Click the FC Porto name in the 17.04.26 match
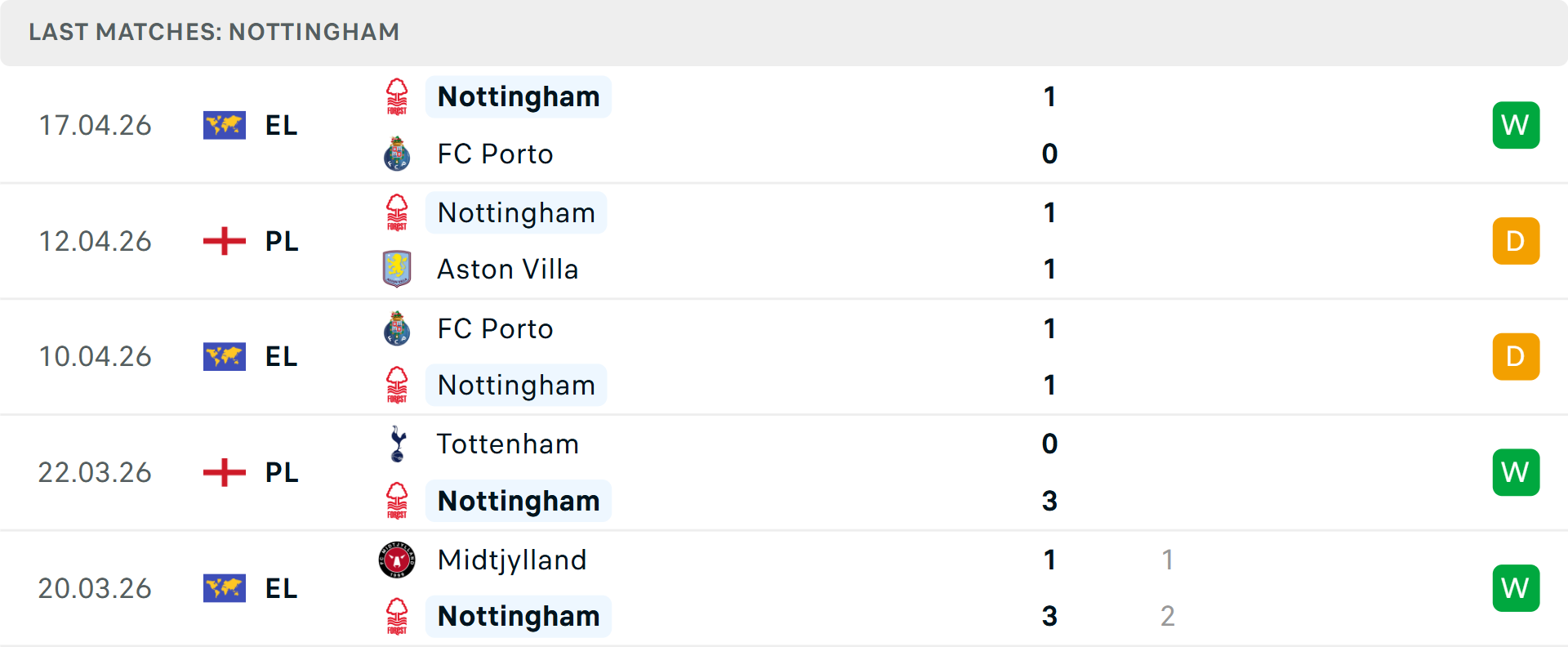The image size is (1568, 647). 495,154
